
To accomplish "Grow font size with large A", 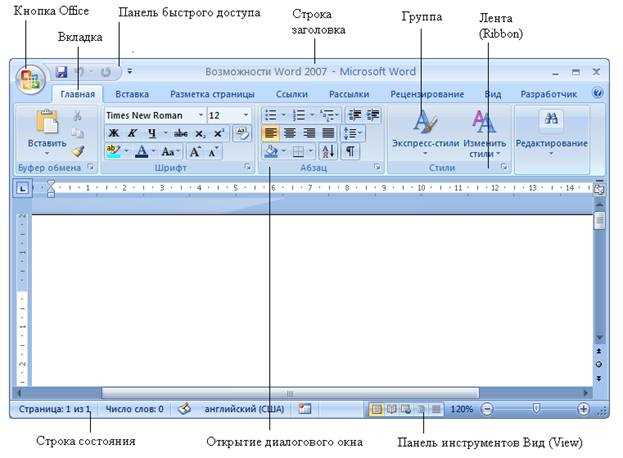I will pyautogui.click(x=195, y=151).
